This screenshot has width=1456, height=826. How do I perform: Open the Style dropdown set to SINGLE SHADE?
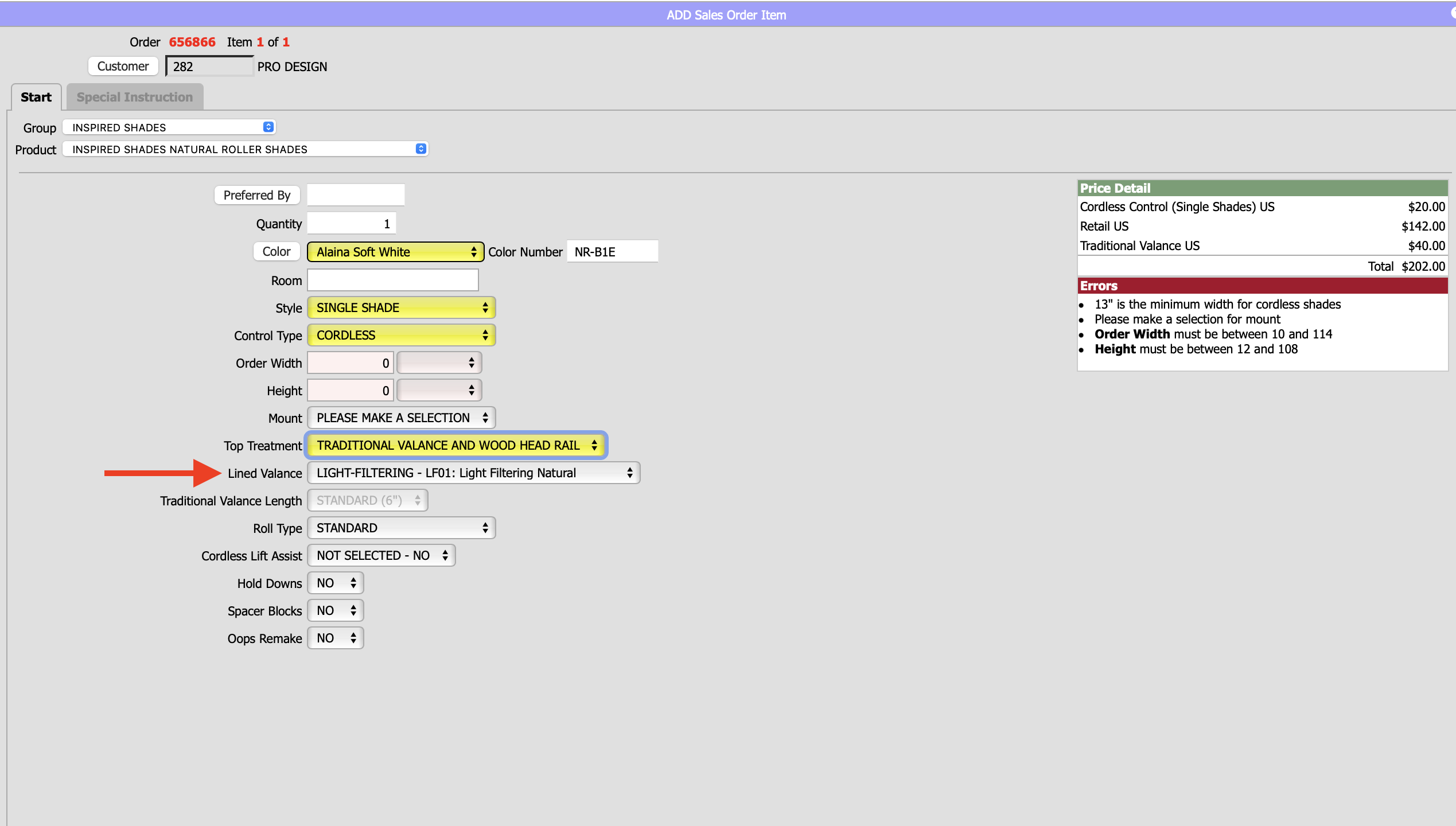pyautogui.click(x=401, y=307)
